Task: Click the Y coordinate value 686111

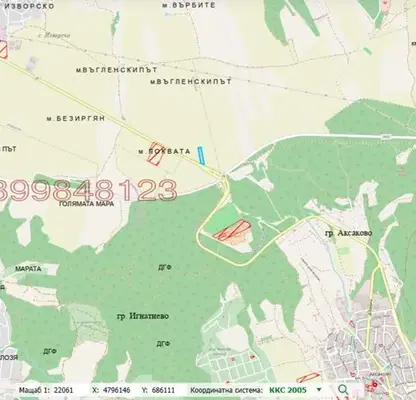Action: pyautogui.click(x=163, y=390)
